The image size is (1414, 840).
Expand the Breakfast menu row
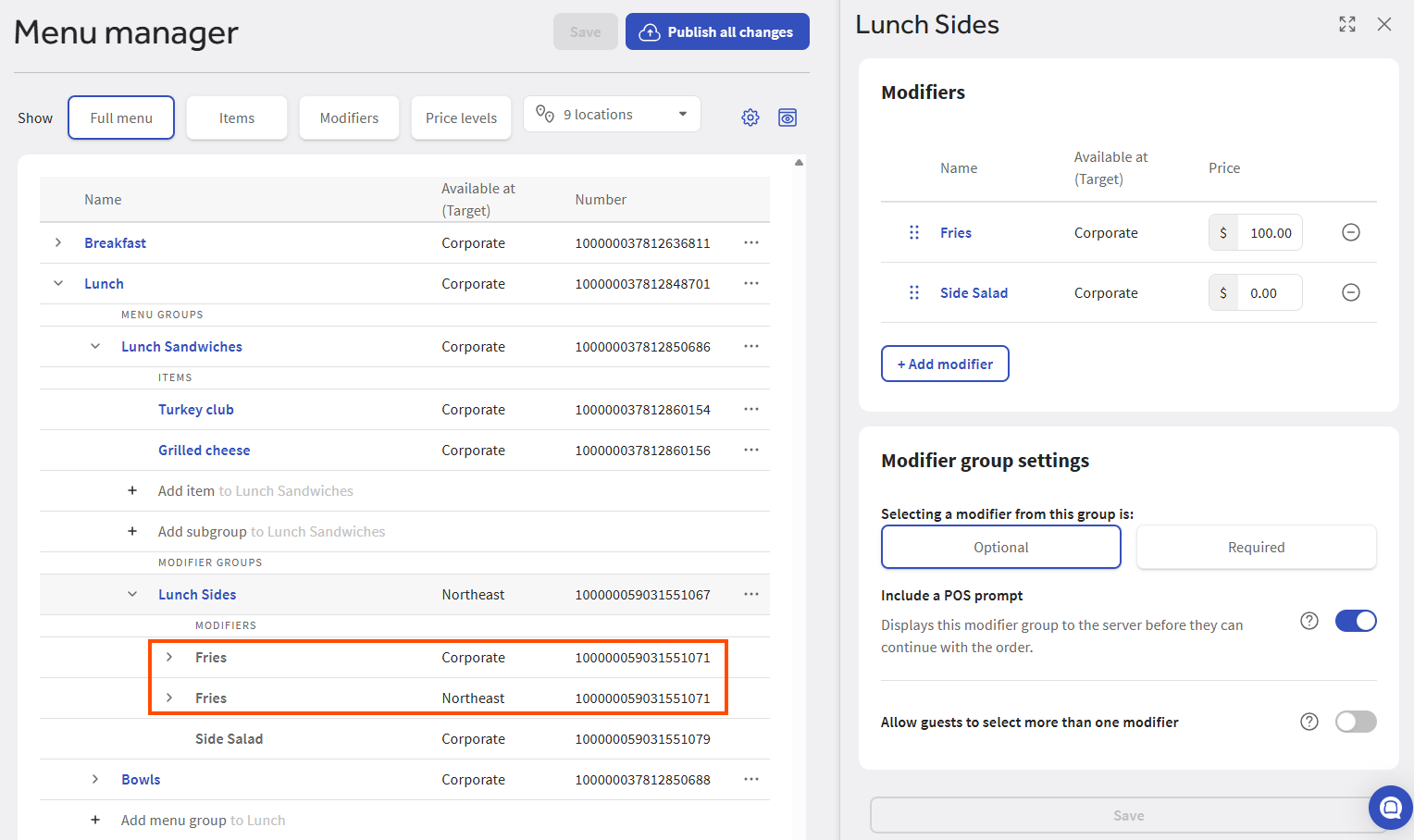pyautogui.click(x=58, y=242)
